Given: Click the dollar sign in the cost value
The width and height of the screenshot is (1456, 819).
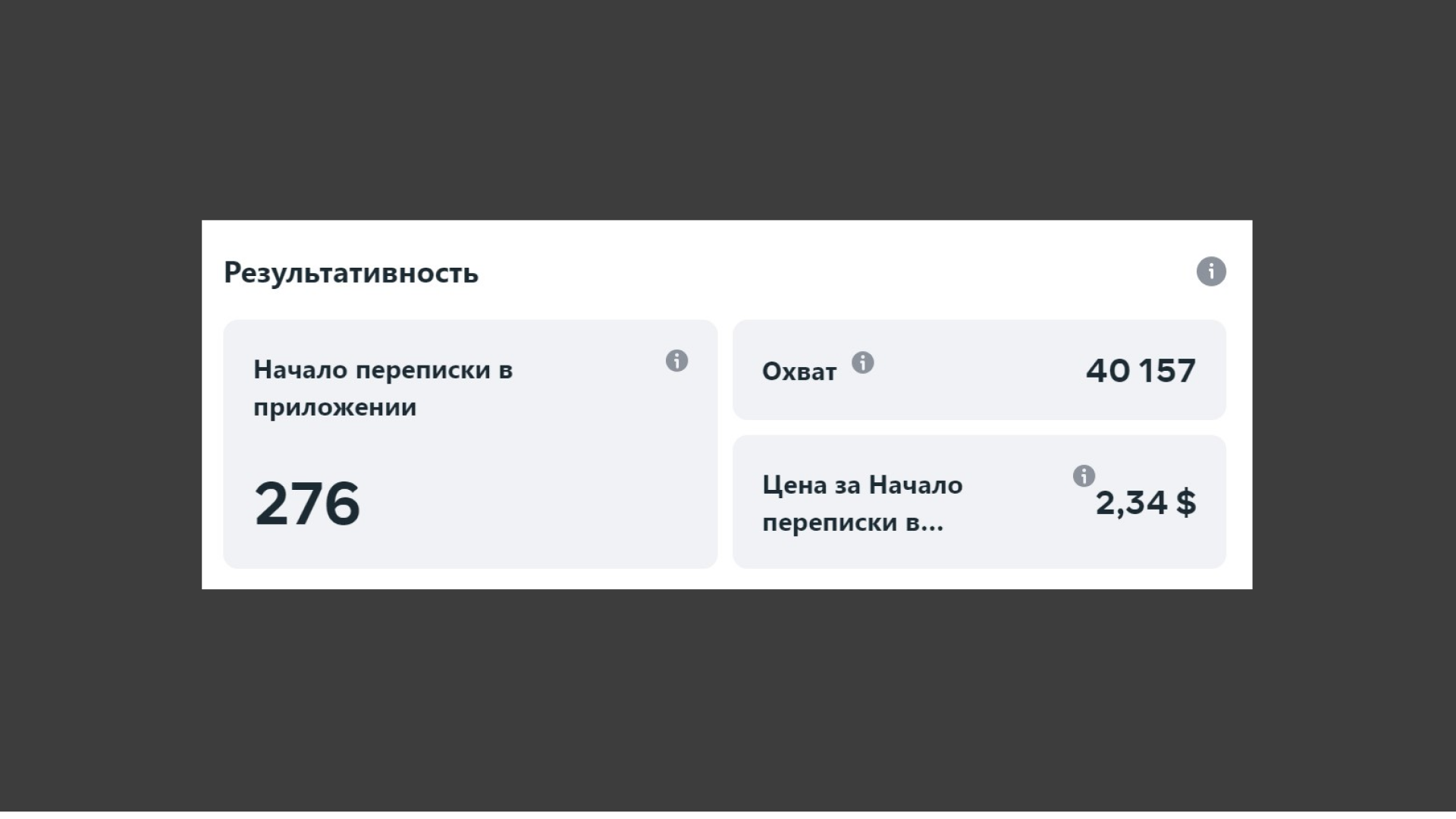Looking at the screenshot, I should (1186, 503).
